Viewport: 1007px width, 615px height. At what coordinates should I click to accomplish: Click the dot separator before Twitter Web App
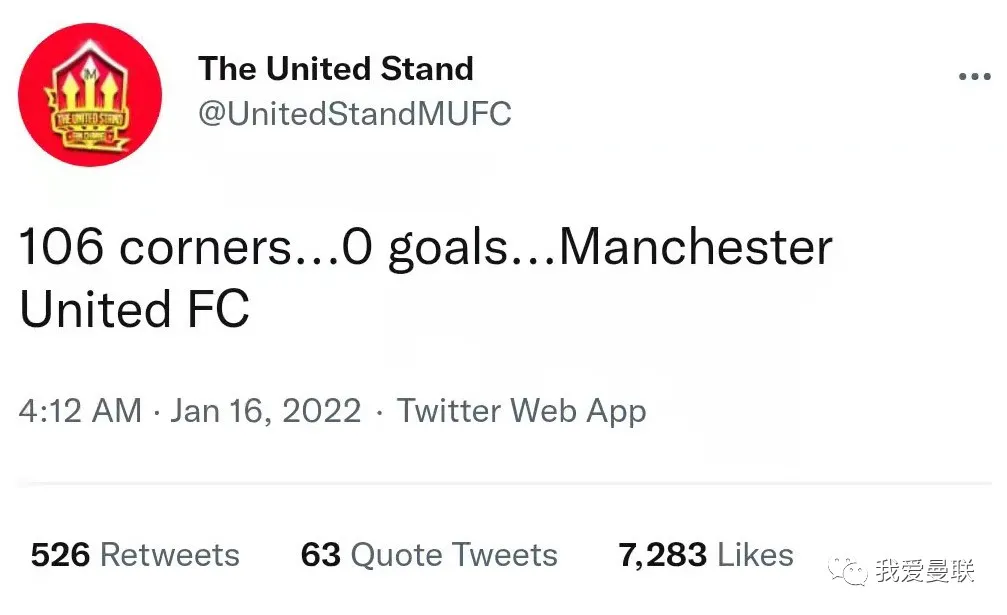pyautogui.click(x=379, y=411)
